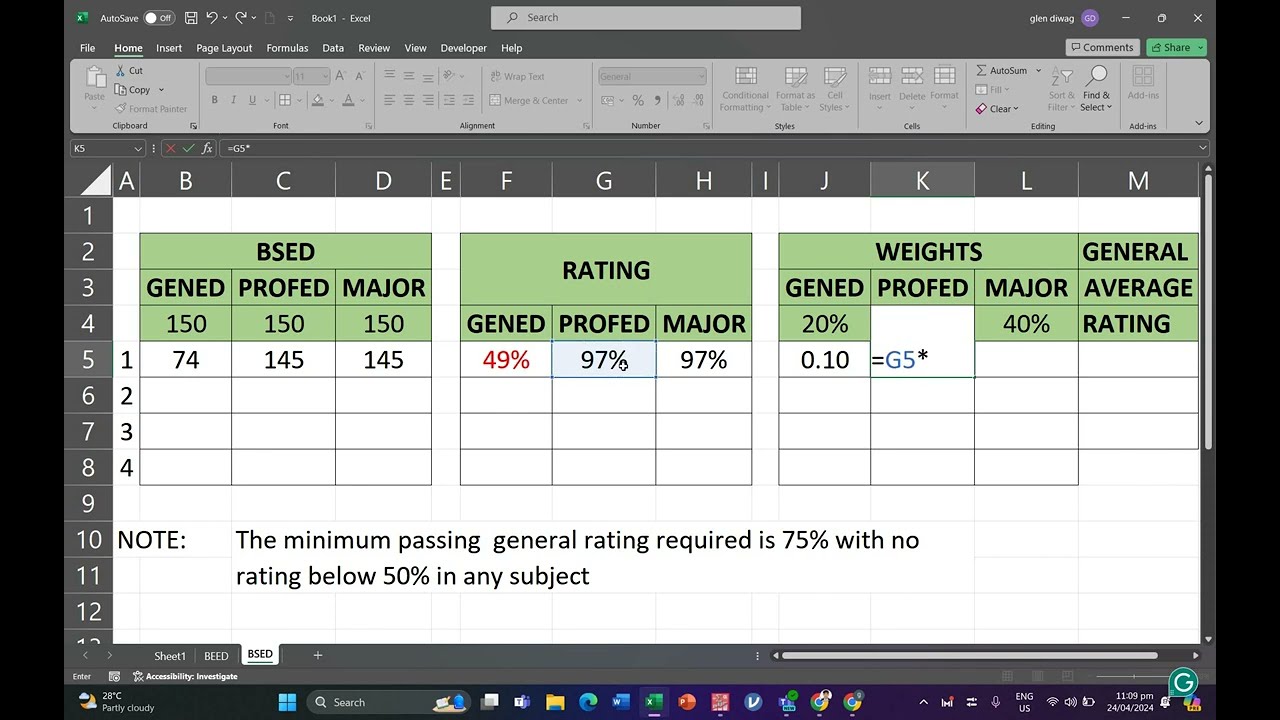Image resolution: width=1280 pixels, height=720 pixels.
Task: Switch to the Review ribbon tab
Action: tap(374, 48)
